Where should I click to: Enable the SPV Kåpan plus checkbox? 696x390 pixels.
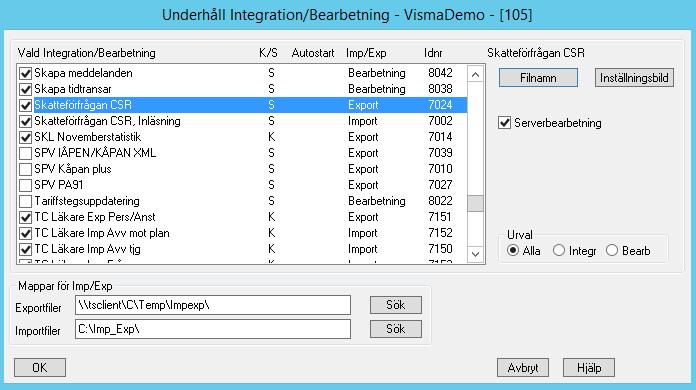tap(25, 169)
